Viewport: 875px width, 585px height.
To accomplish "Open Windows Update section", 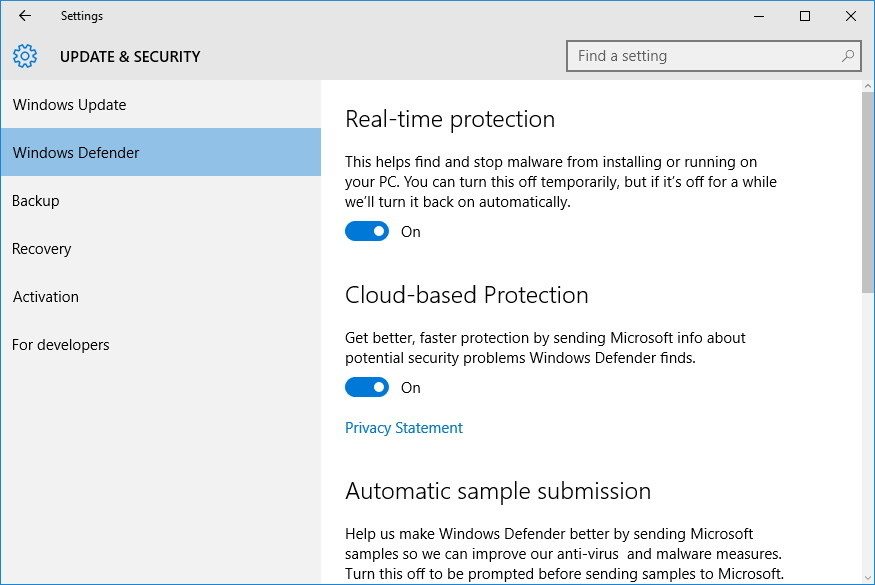I will [x=69, y=104].
